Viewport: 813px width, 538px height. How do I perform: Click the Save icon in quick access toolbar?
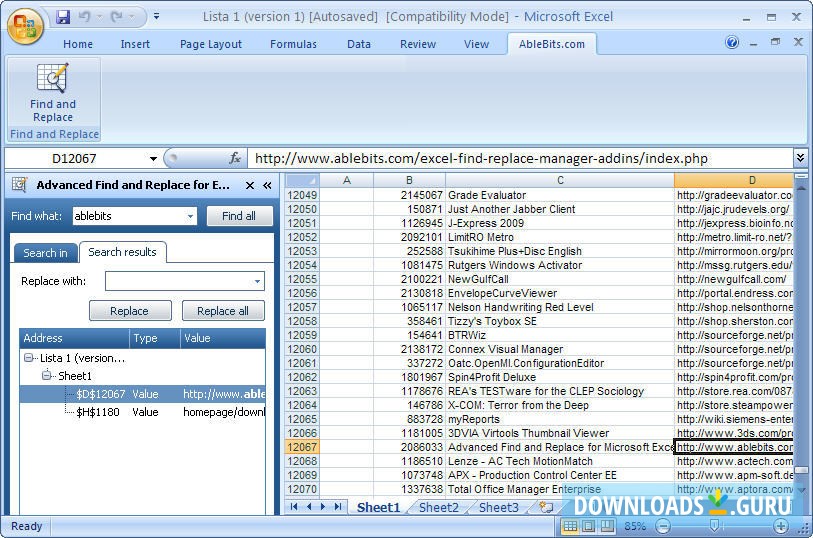click(63, 17)
